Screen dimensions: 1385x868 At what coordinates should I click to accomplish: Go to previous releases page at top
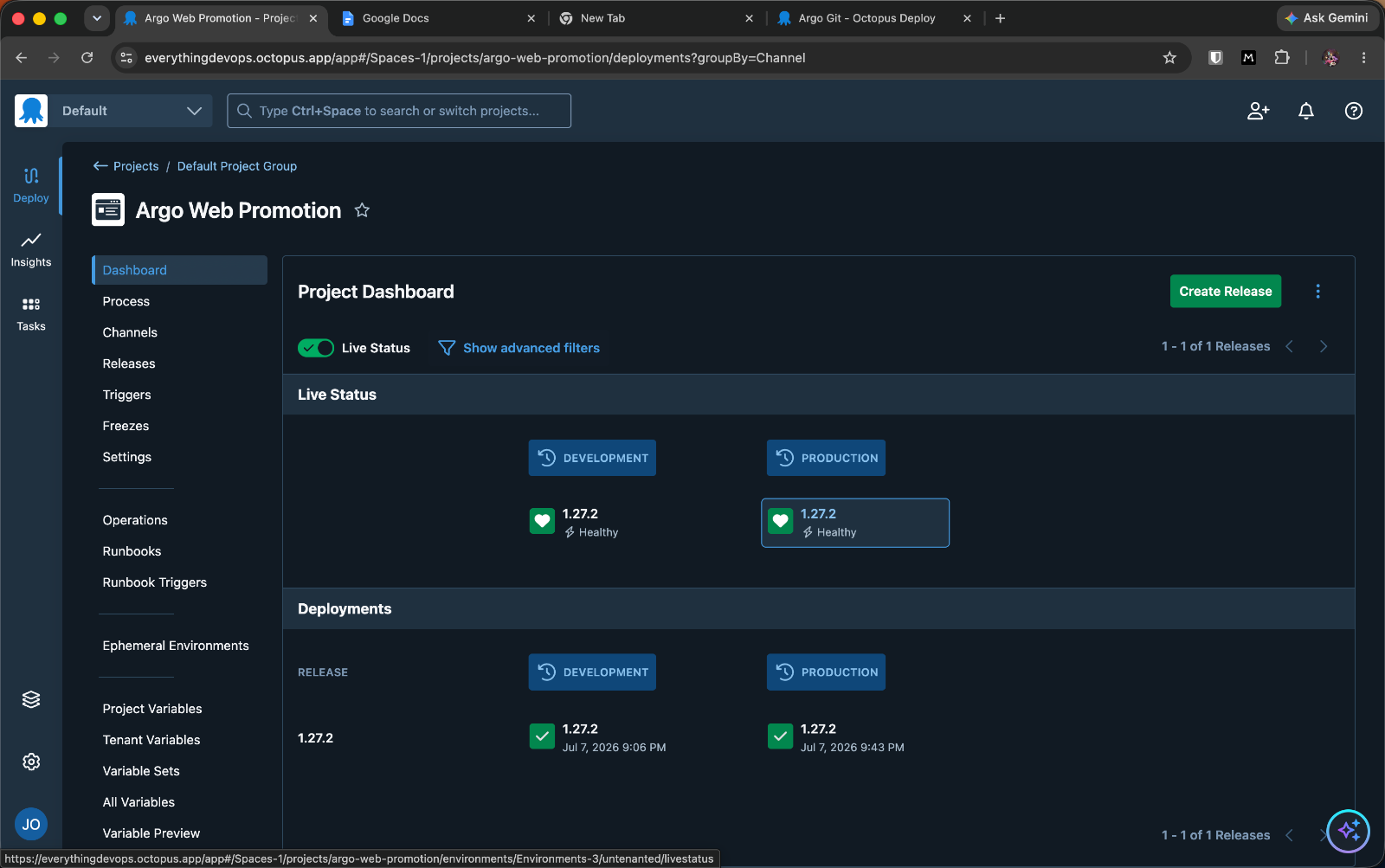pos(1289,346)
